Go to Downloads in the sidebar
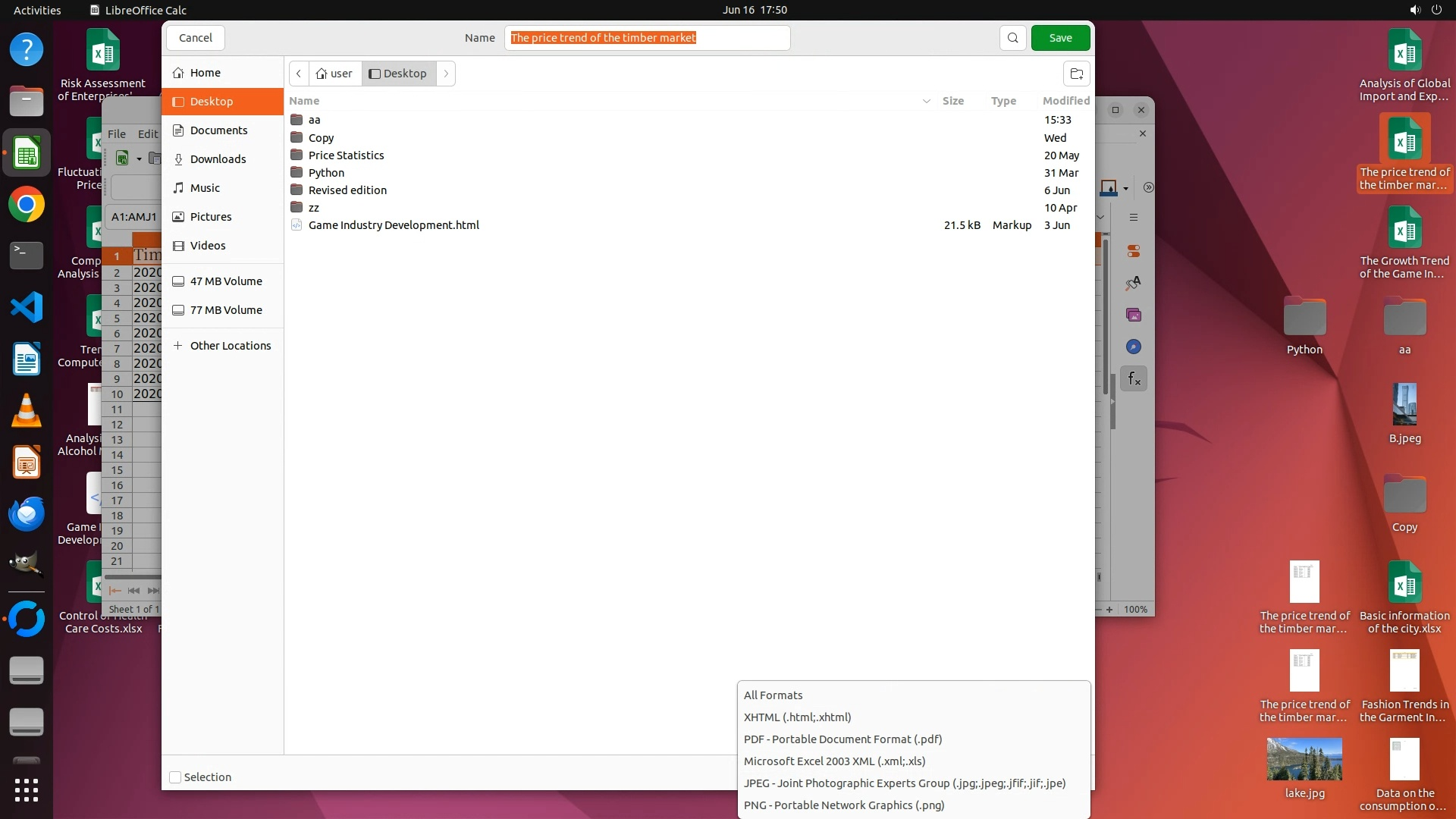The height and width of the screenshot is (819, 1456). (x=218, y=159)
